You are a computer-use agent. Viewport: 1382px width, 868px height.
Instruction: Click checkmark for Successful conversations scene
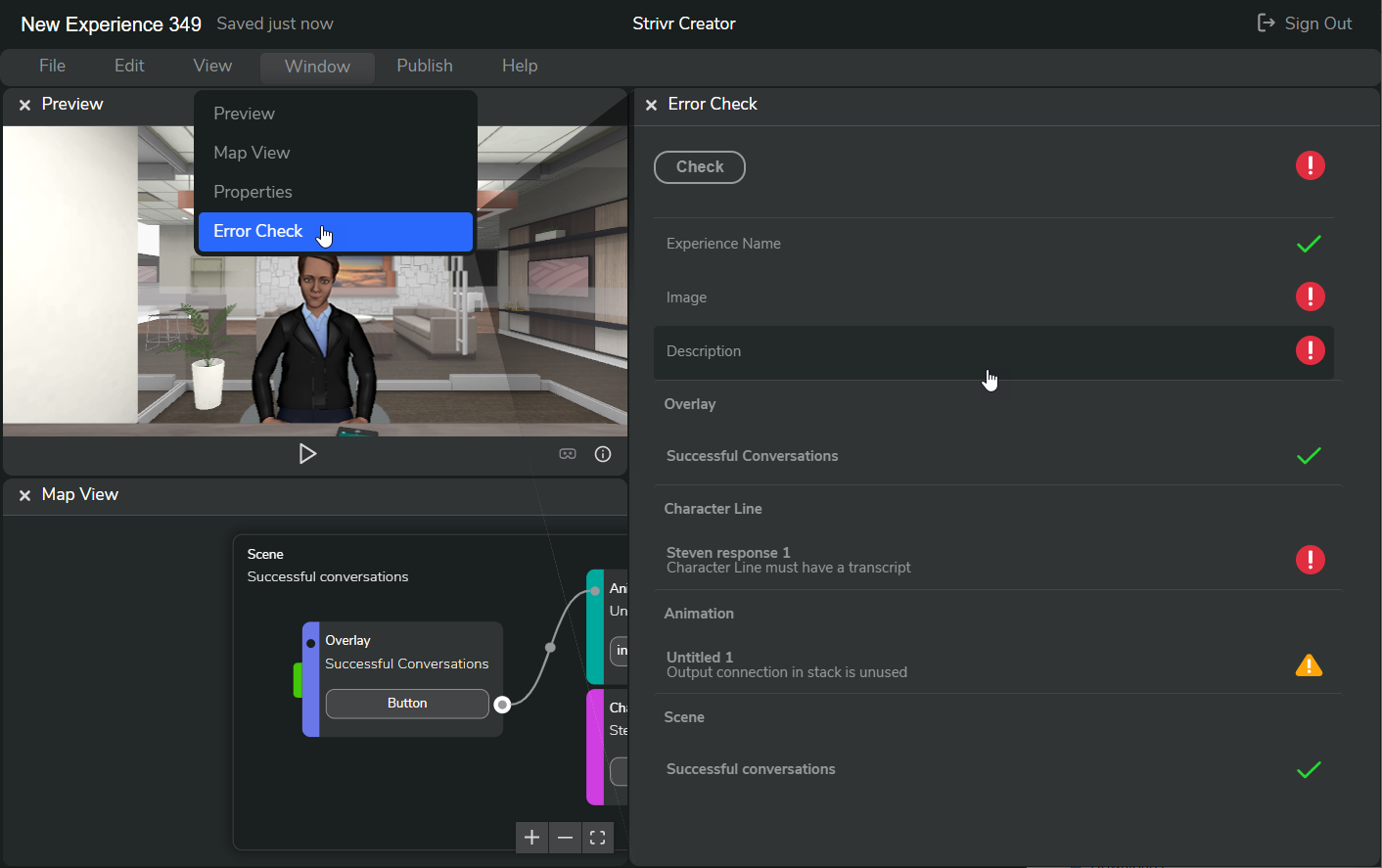click(x=1309, y=770)
